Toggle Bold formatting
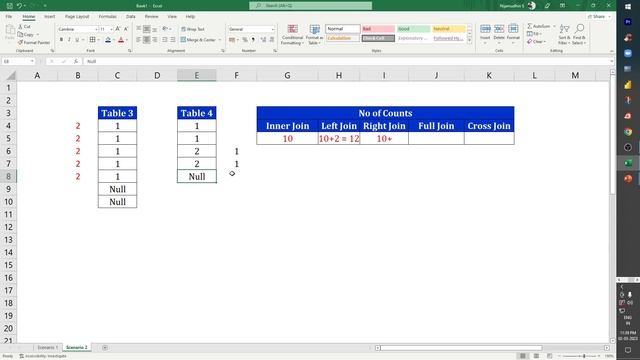 click(x=61, y=40)
